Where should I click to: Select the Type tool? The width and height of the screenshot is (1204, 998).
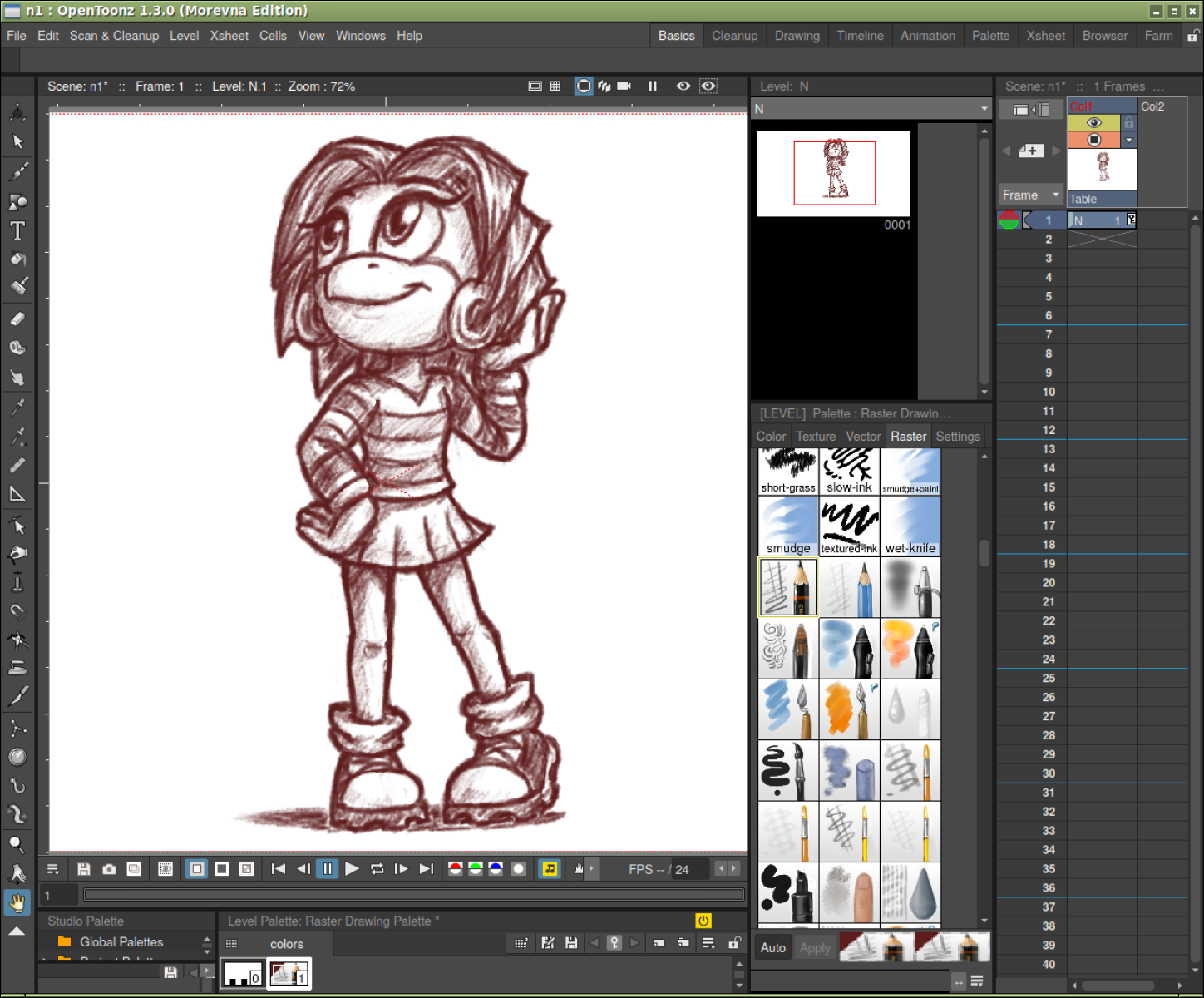click(17, 230)
